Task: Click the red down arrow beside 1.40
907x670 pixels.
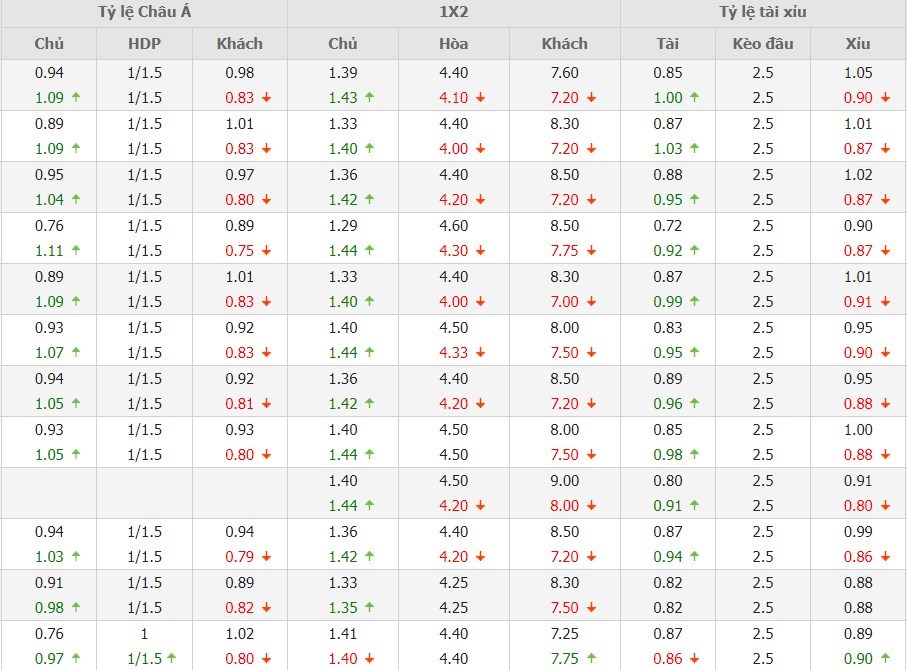Action: click(x=369, y=659)
